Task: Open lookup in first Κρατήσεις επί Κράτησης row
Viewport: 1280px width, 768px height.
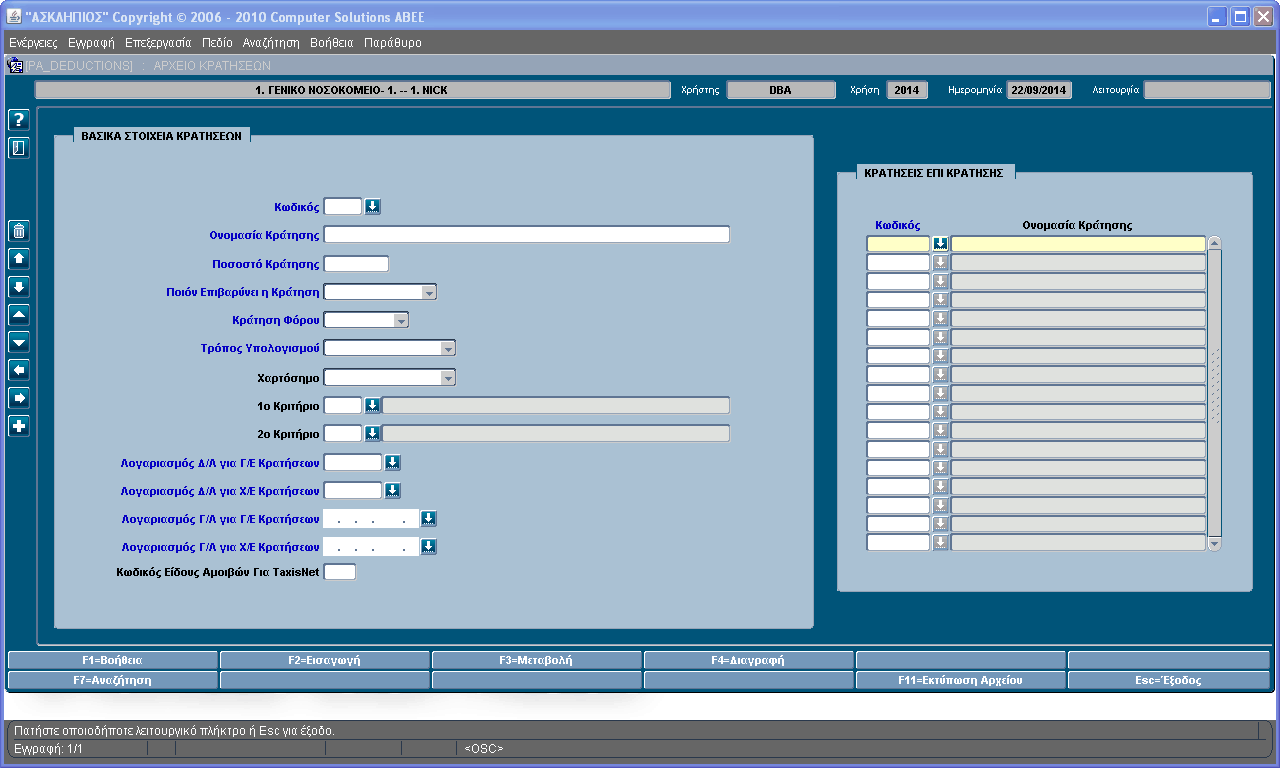Action: click(940, 243)
